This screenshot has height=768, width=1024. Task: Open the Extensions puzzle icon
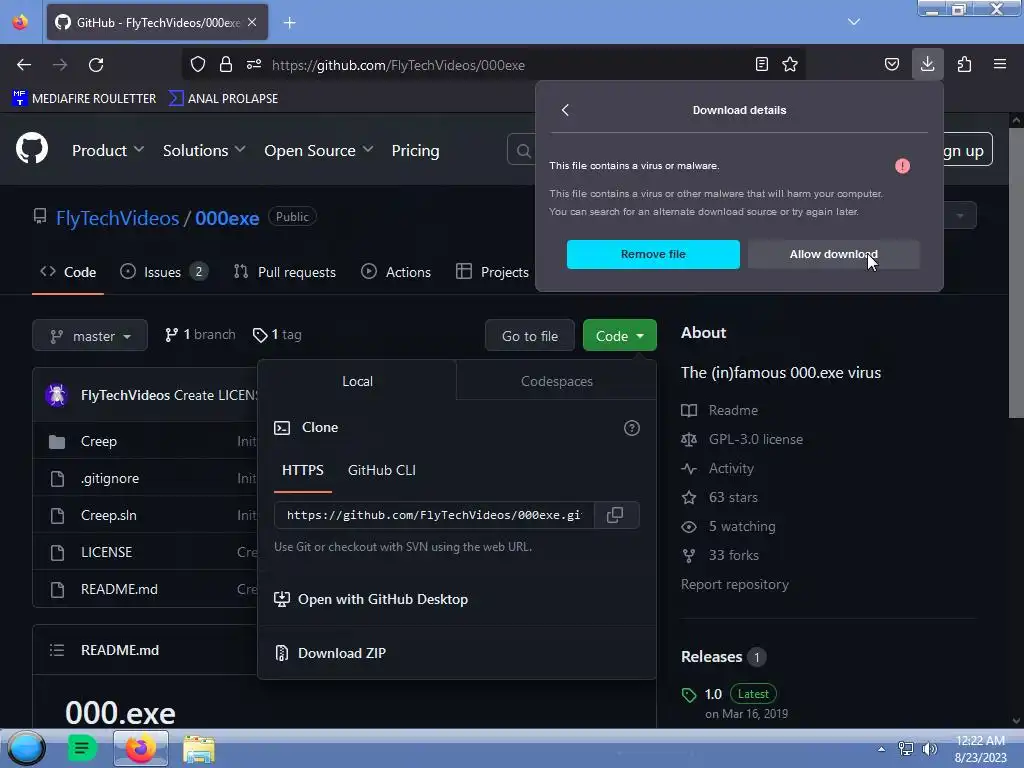click(964, 64)
